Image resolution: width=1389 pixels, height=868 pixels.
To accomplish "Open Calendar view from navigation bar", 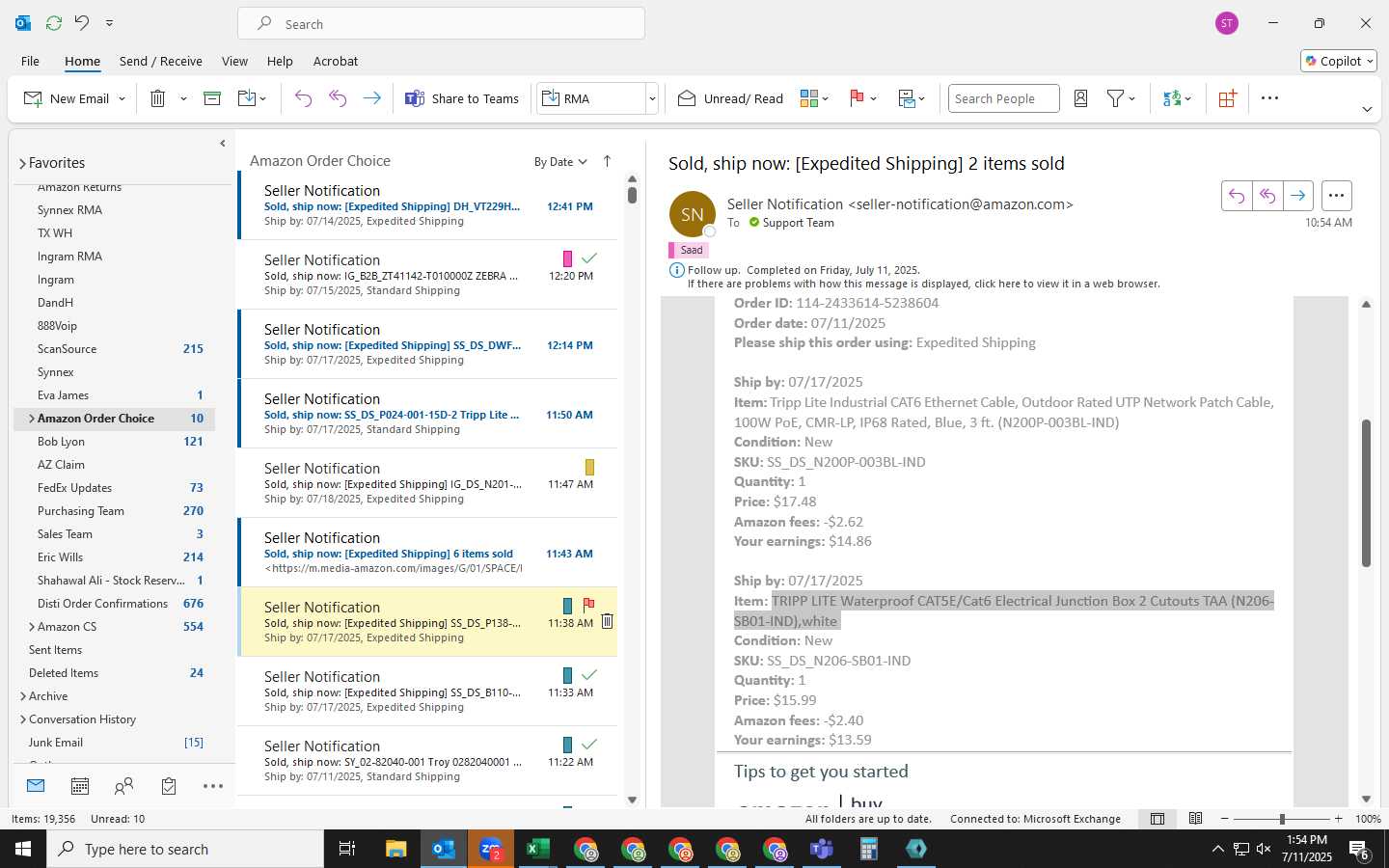I will (80, 786).
